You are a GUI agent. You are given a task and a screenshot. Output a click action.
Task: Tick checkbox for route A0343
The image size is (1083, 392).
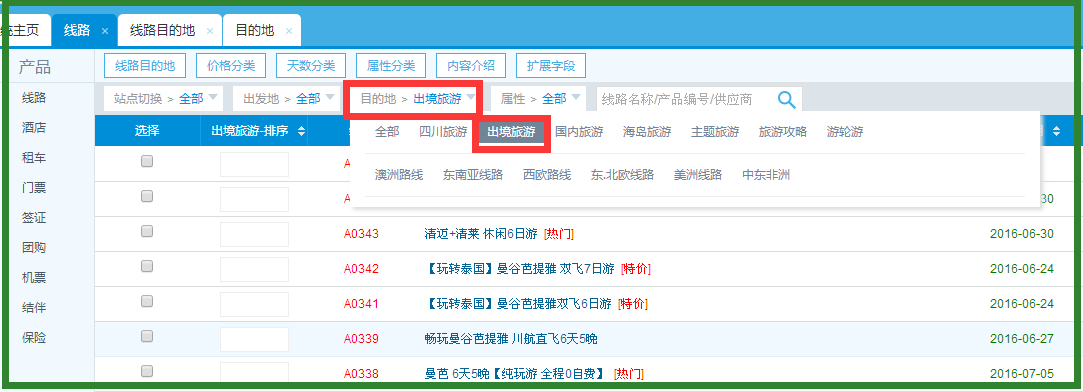146,231
